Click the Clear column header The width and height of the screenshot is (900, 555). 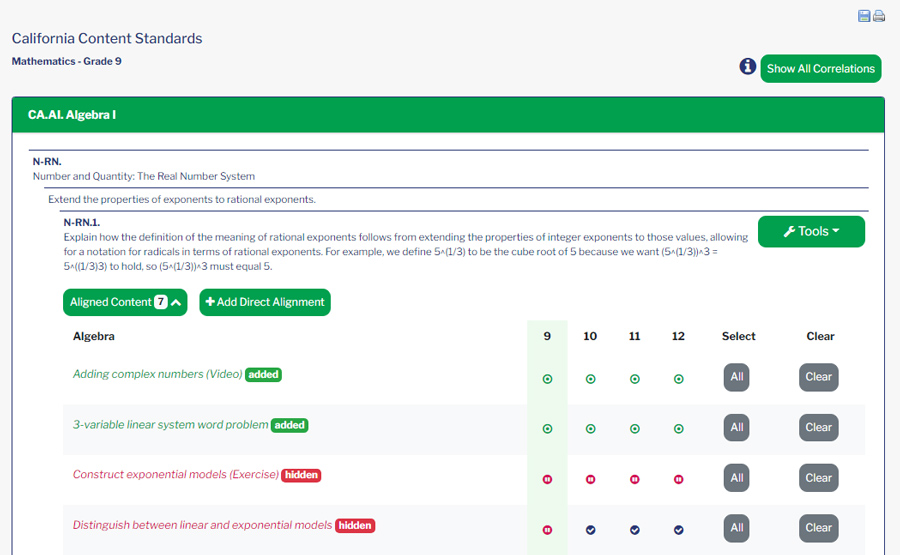pyautogui.click(x=820, y=336)
